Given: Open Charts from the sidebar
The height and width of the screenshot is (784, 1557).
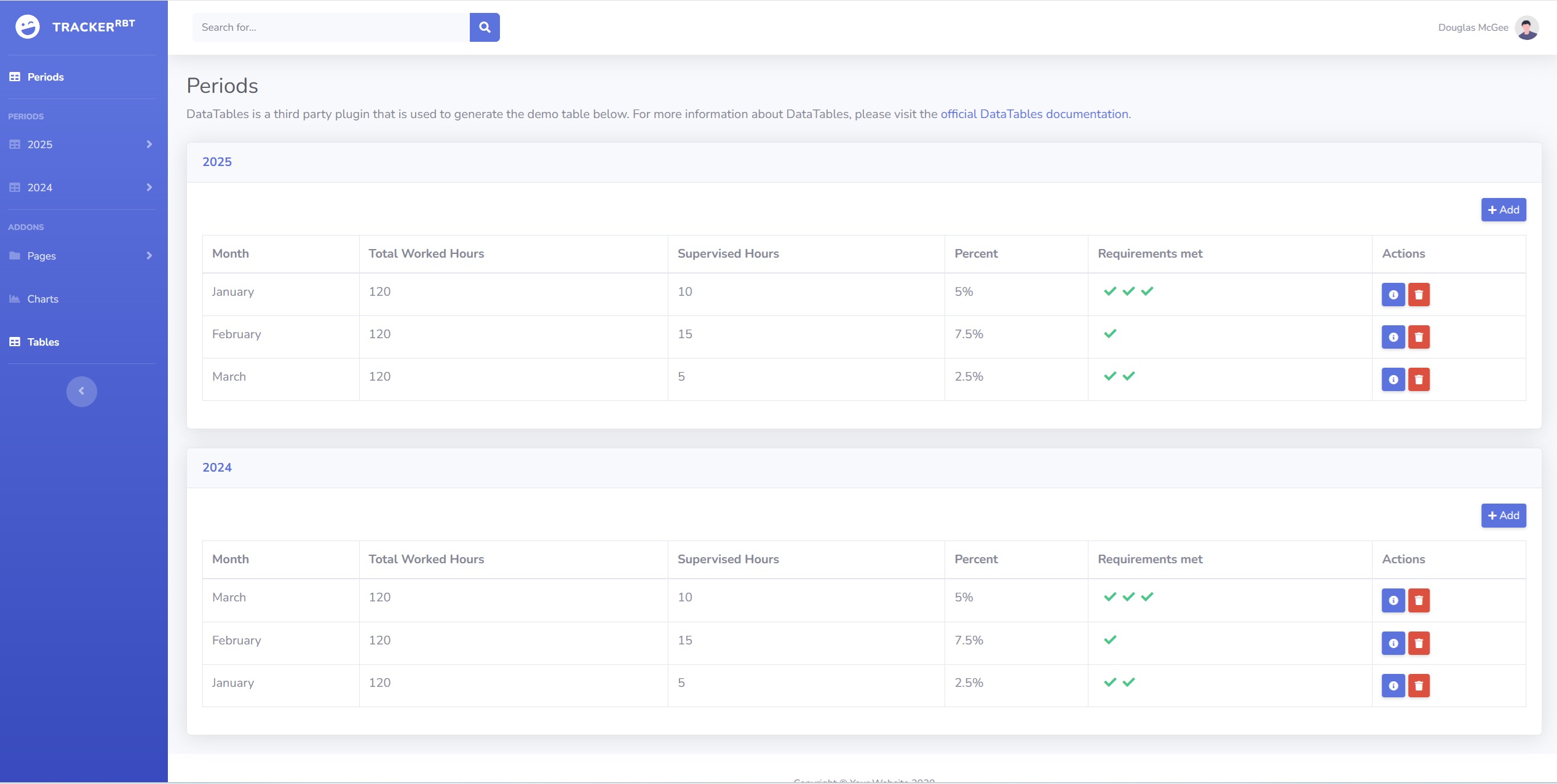Looking at the screenshot, I should (x=42, y=299).
